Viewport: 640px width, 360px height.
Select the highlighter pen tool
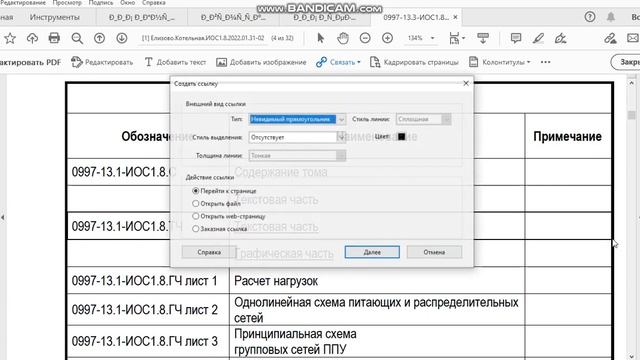click(538, 38)
